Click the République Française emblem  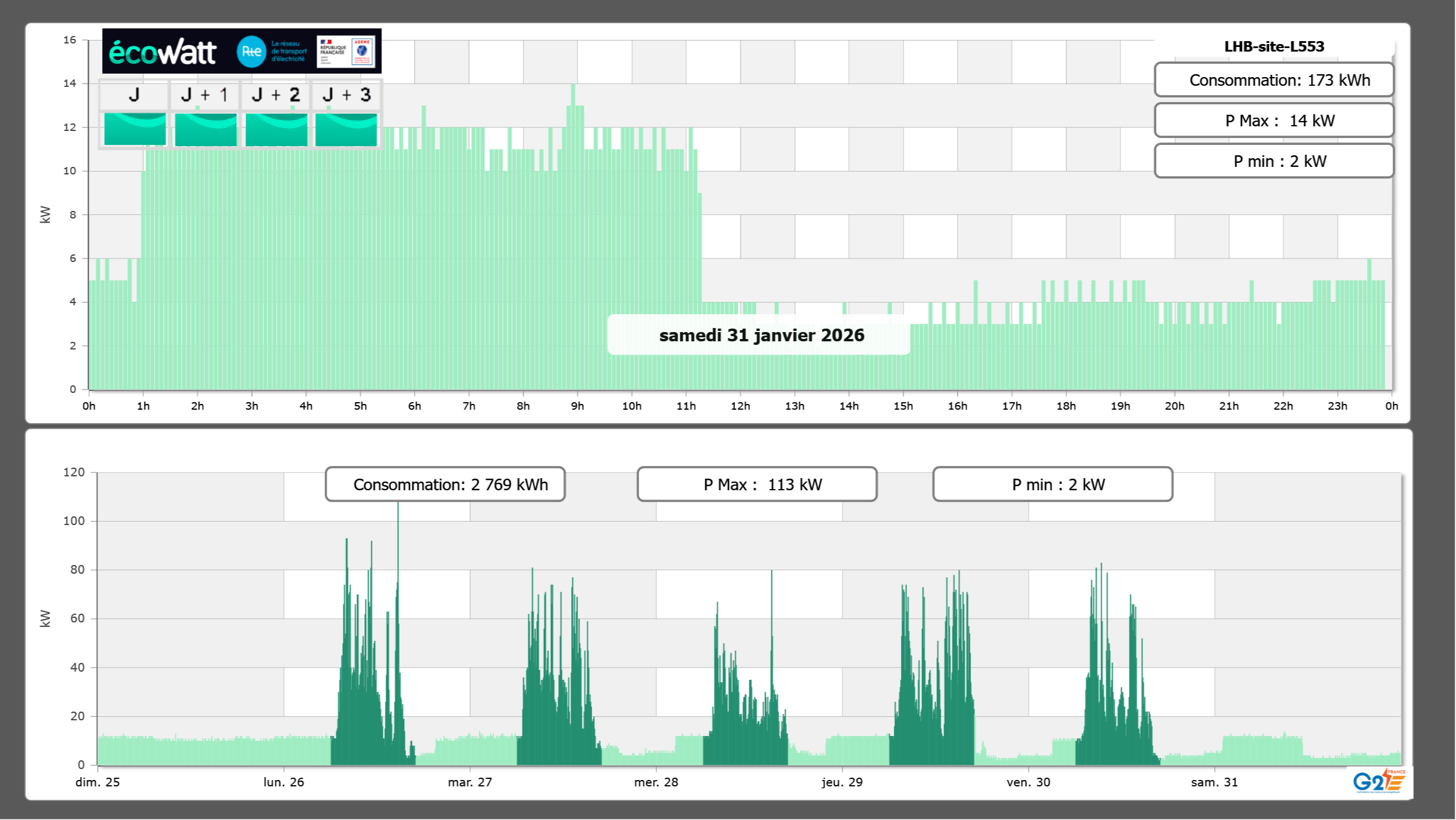pyautogui.click(x=333, y=52)
